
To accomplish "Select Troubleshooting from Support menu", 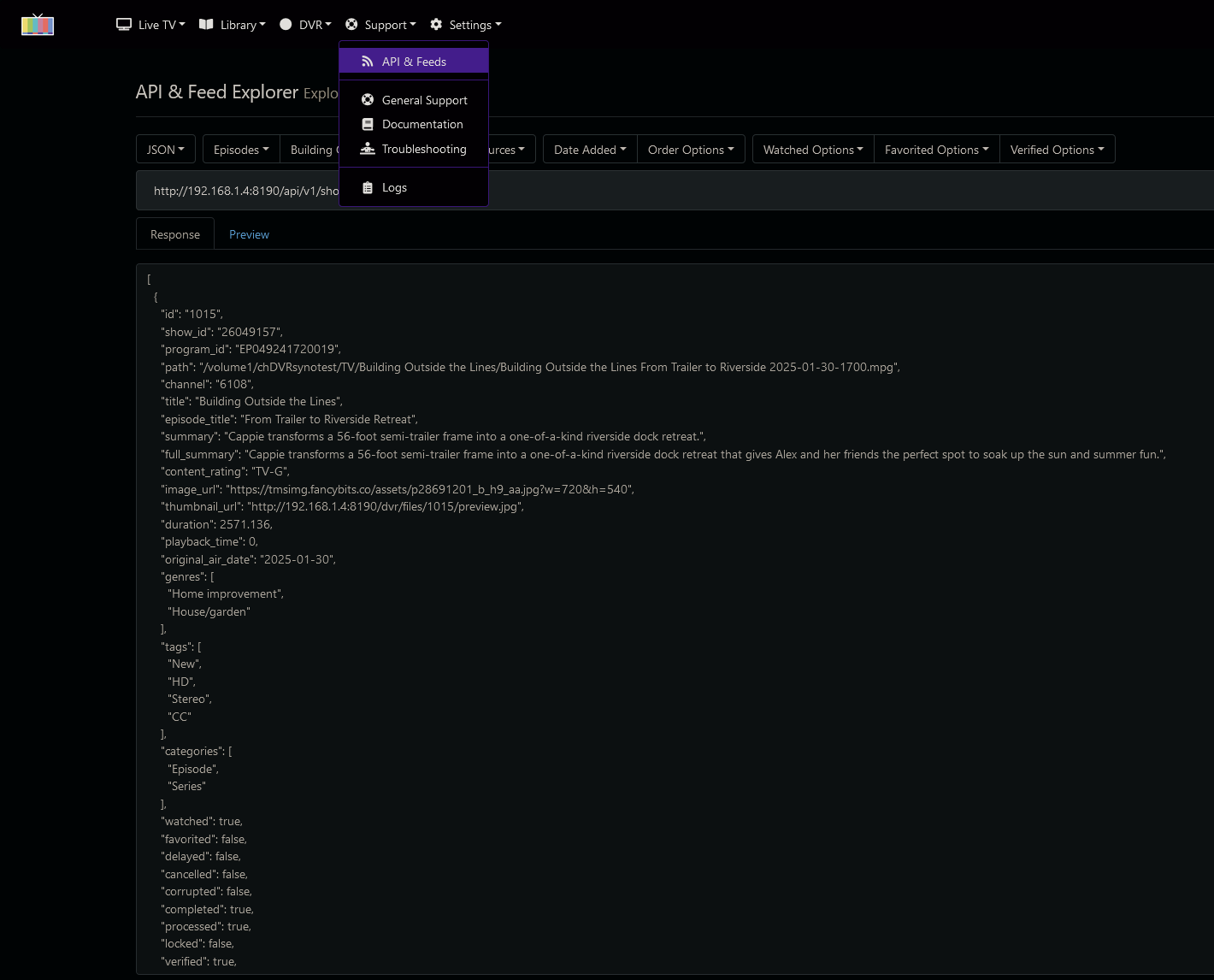I will [x=423, y=149].
